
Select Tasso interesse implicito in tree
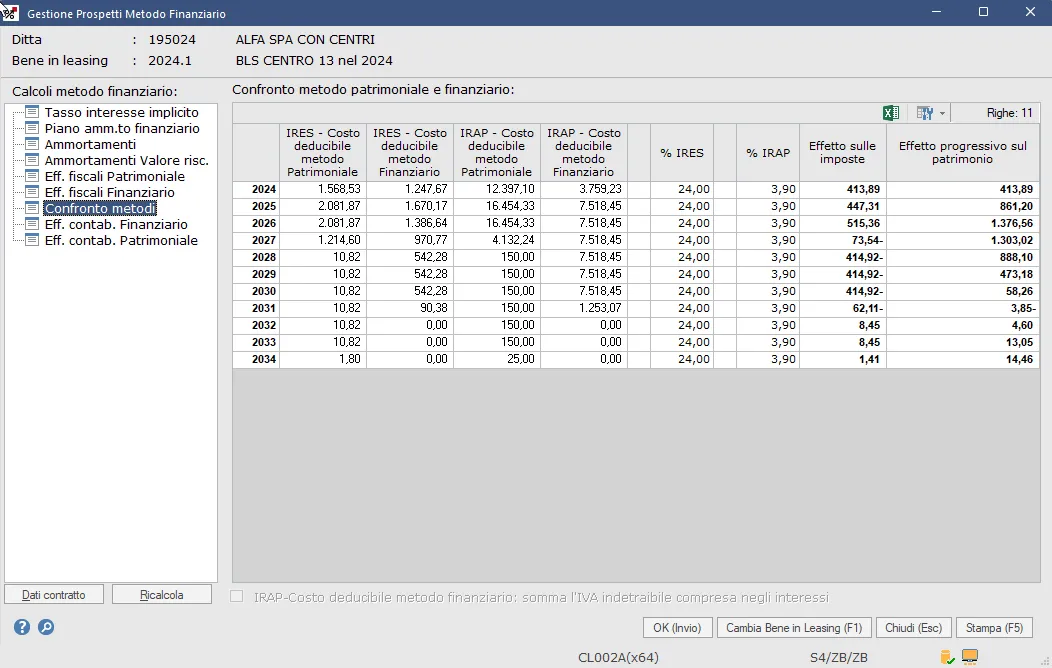[121, 112]
